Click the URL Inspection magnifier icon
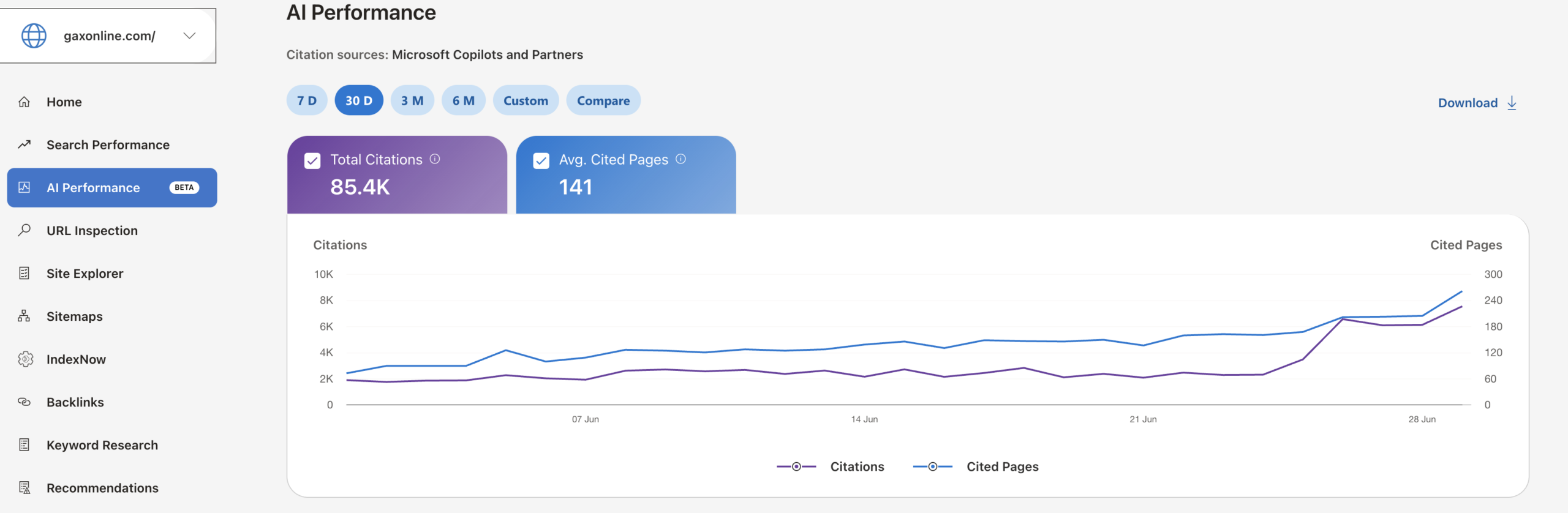Image resolution: width=1568 pixels, height=513 pixels. coord(24,230)
